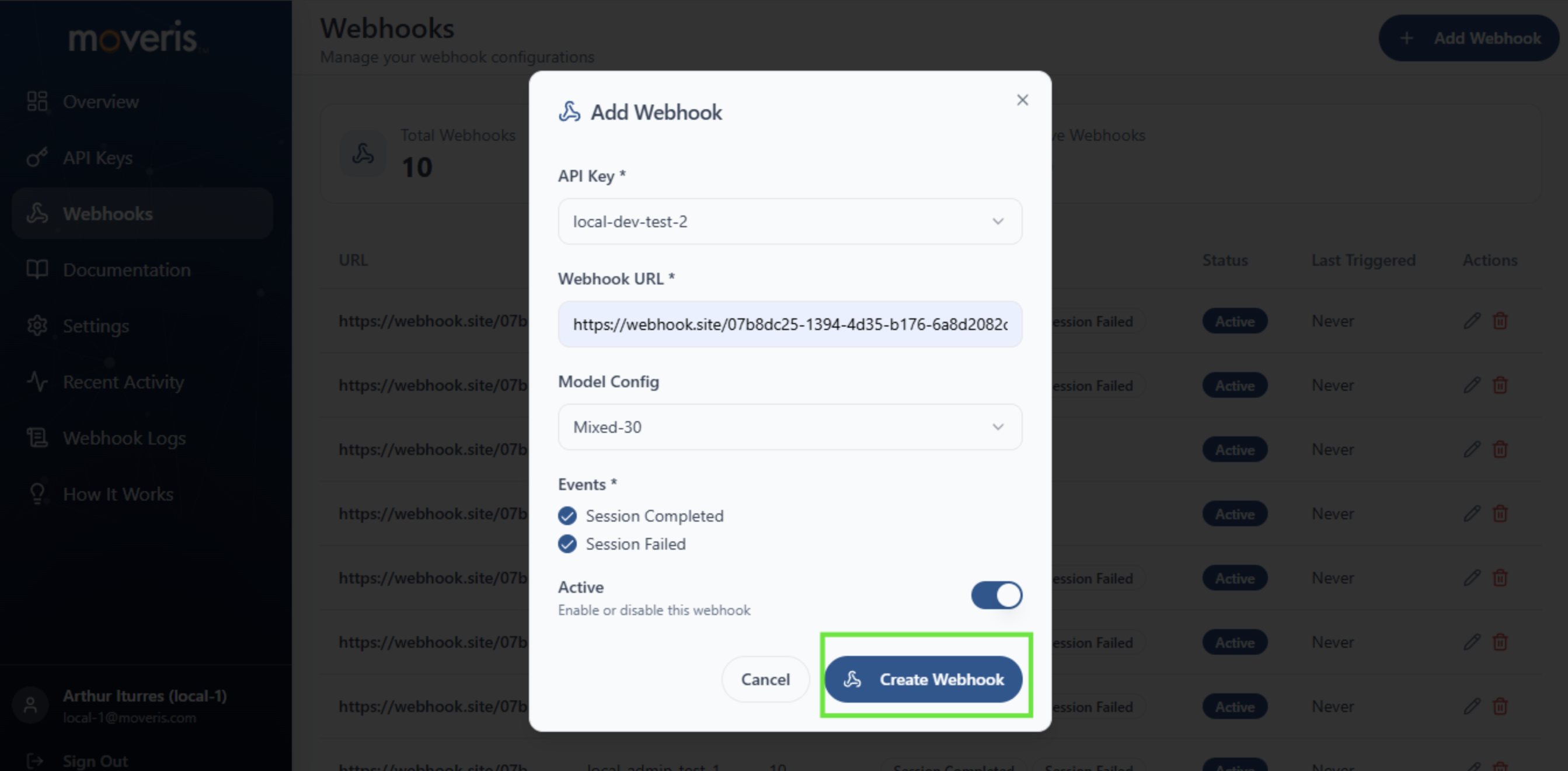
Task: Uncheck the Session Failed event
Action: [x=567, y=544]
